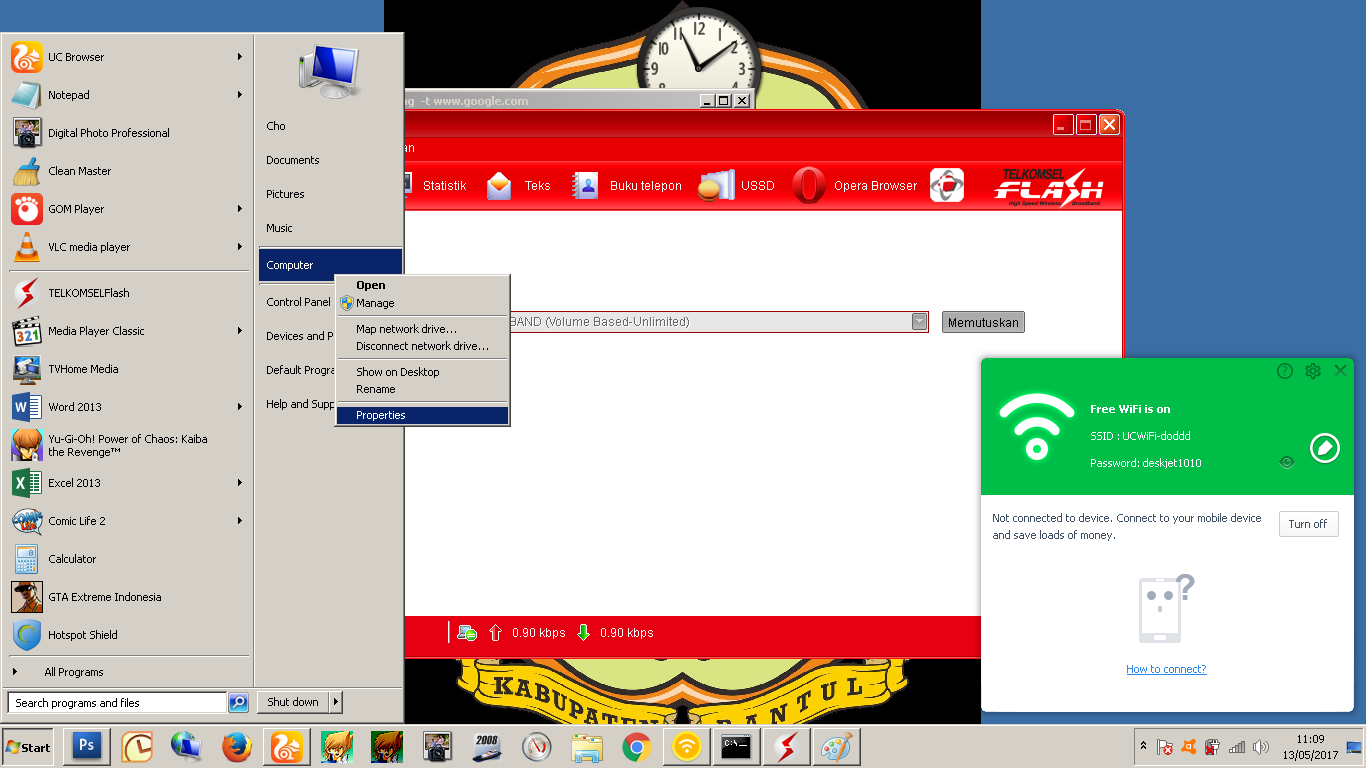Open settings gear in Free WiFi panel
Screen dimensions: 1366x768
point(1312,370)
